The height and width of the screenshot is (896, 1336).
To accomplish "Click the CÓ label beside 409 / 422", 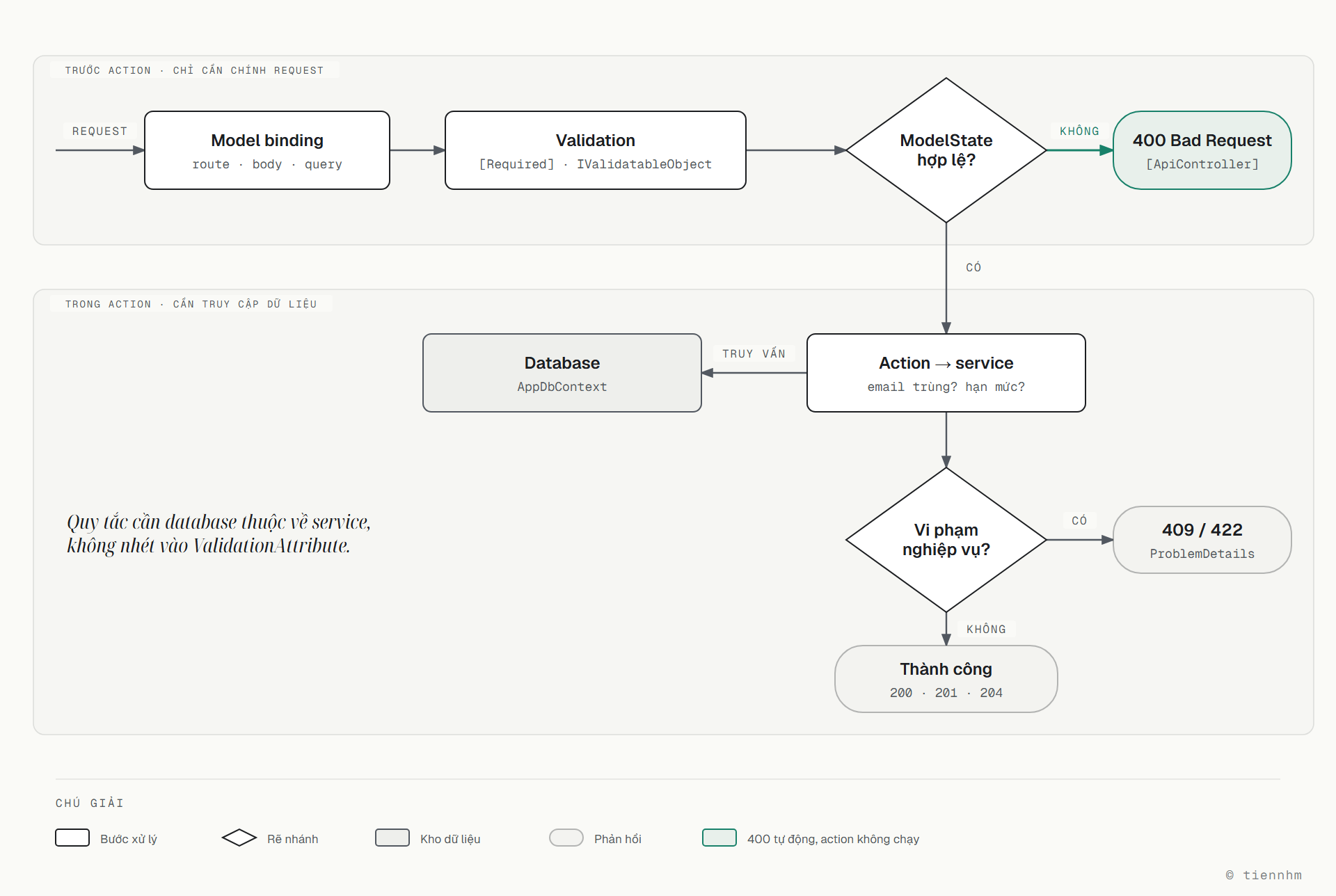I will (x=1079, y=520).
